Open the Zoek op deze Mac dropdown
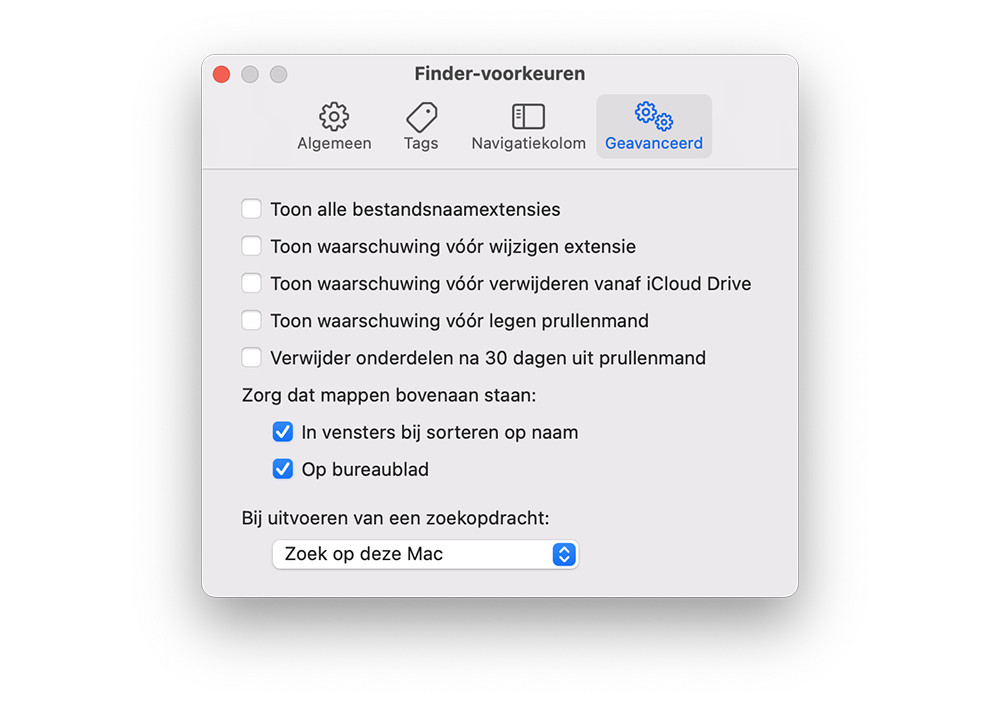Screen dimensions: 1000x703 [425, 554]
